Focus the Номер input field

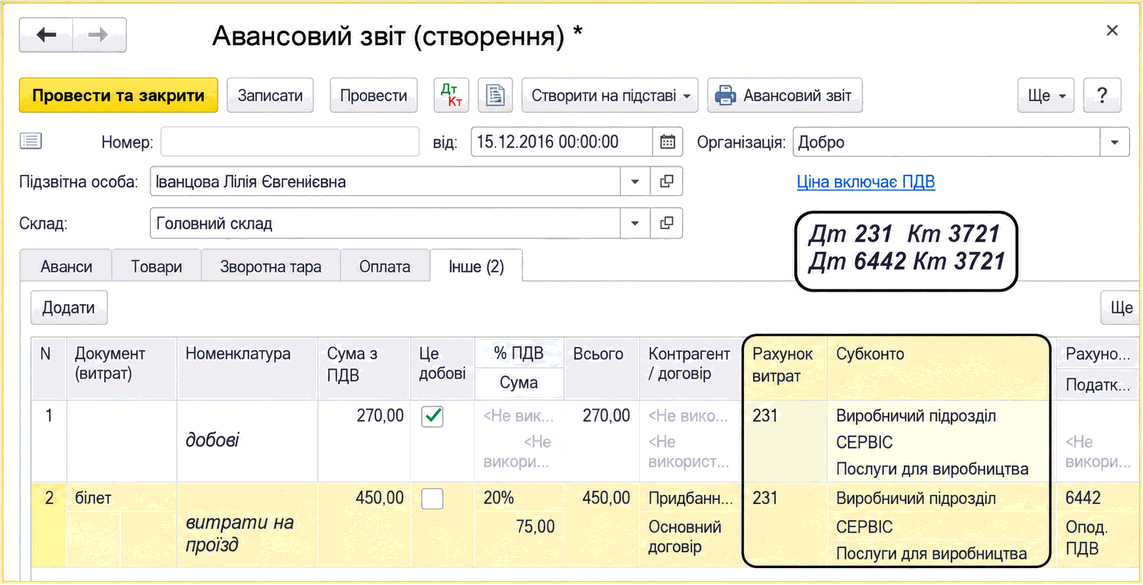point(290,142)
